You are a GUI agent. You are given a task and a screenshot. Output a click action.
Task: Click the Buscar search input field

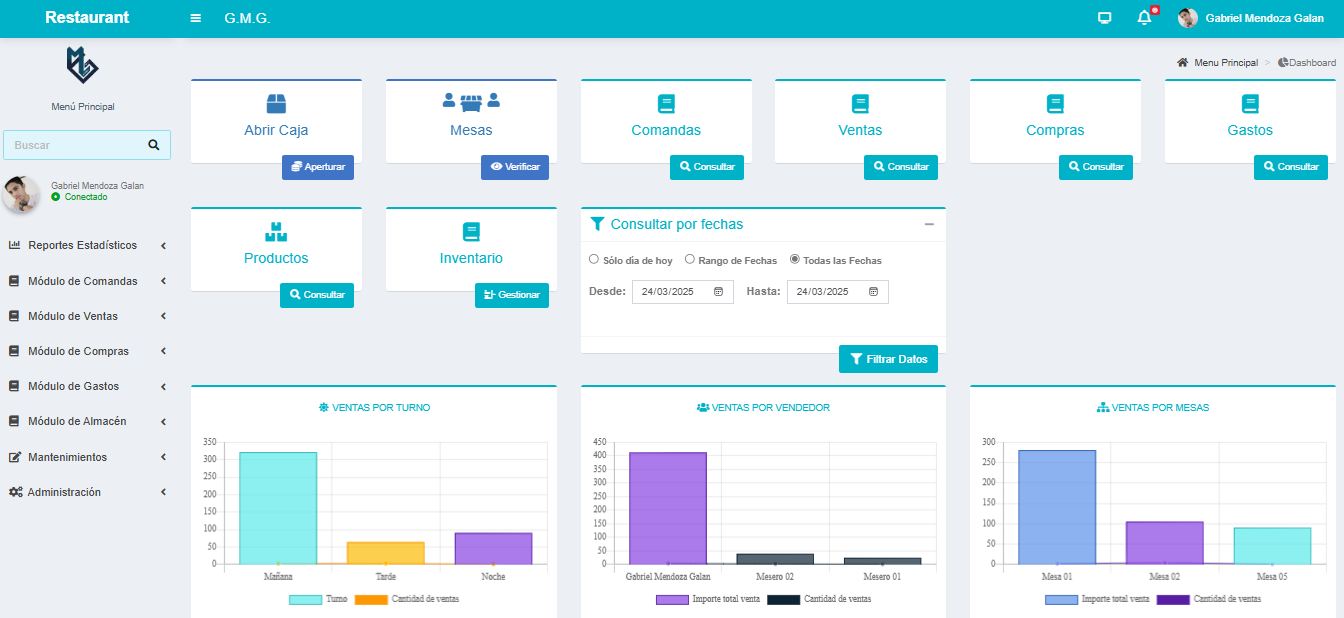(75, 145)
